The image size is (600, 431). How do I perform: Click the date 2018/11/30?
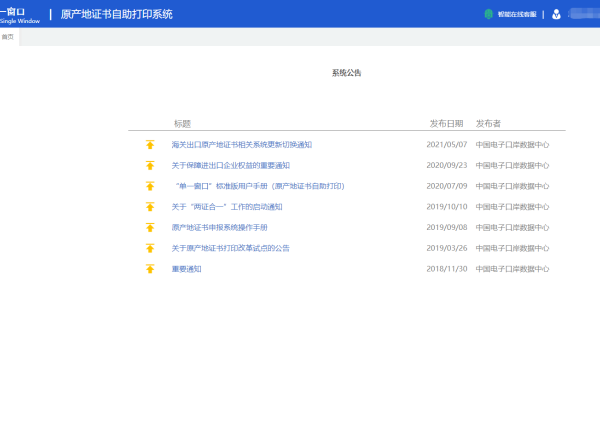(447, 268)
